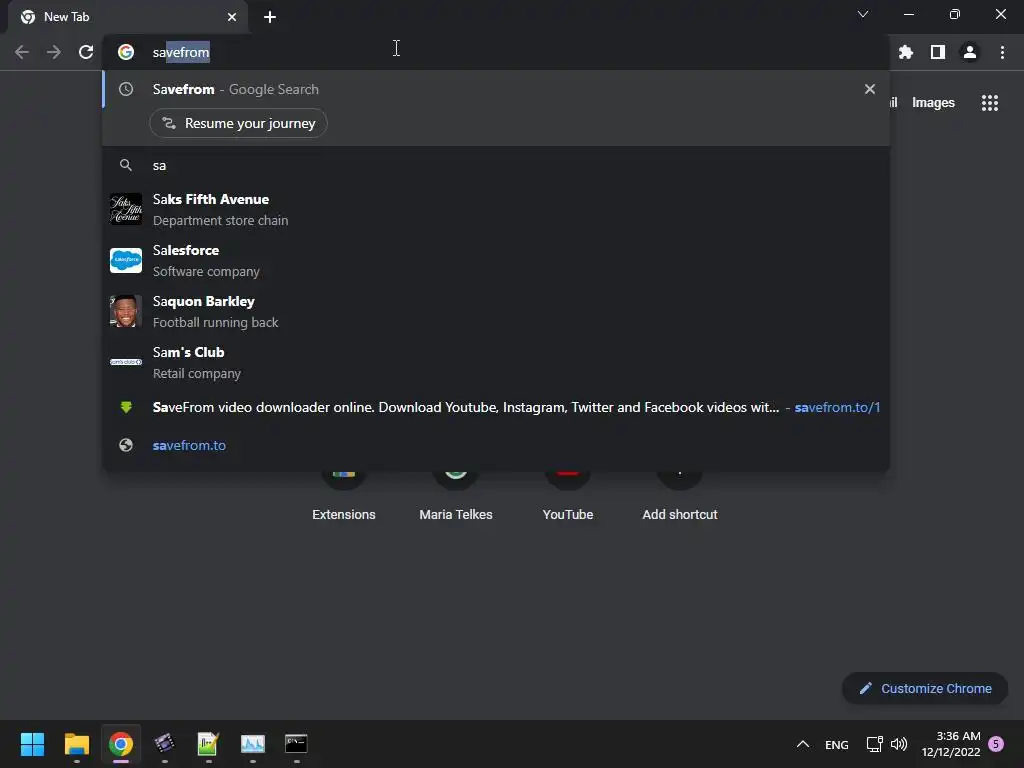
Task: Open SaveFrom video downloader suggestion
Action: click(496, 408)
